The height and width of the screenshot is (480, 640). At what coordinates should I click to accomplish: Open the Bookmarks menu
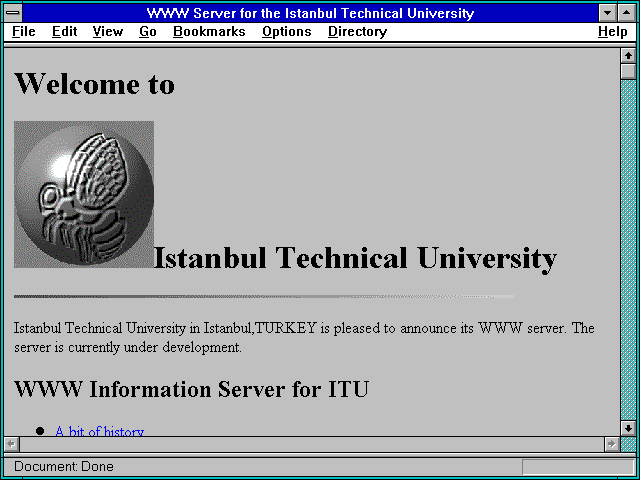209,32
